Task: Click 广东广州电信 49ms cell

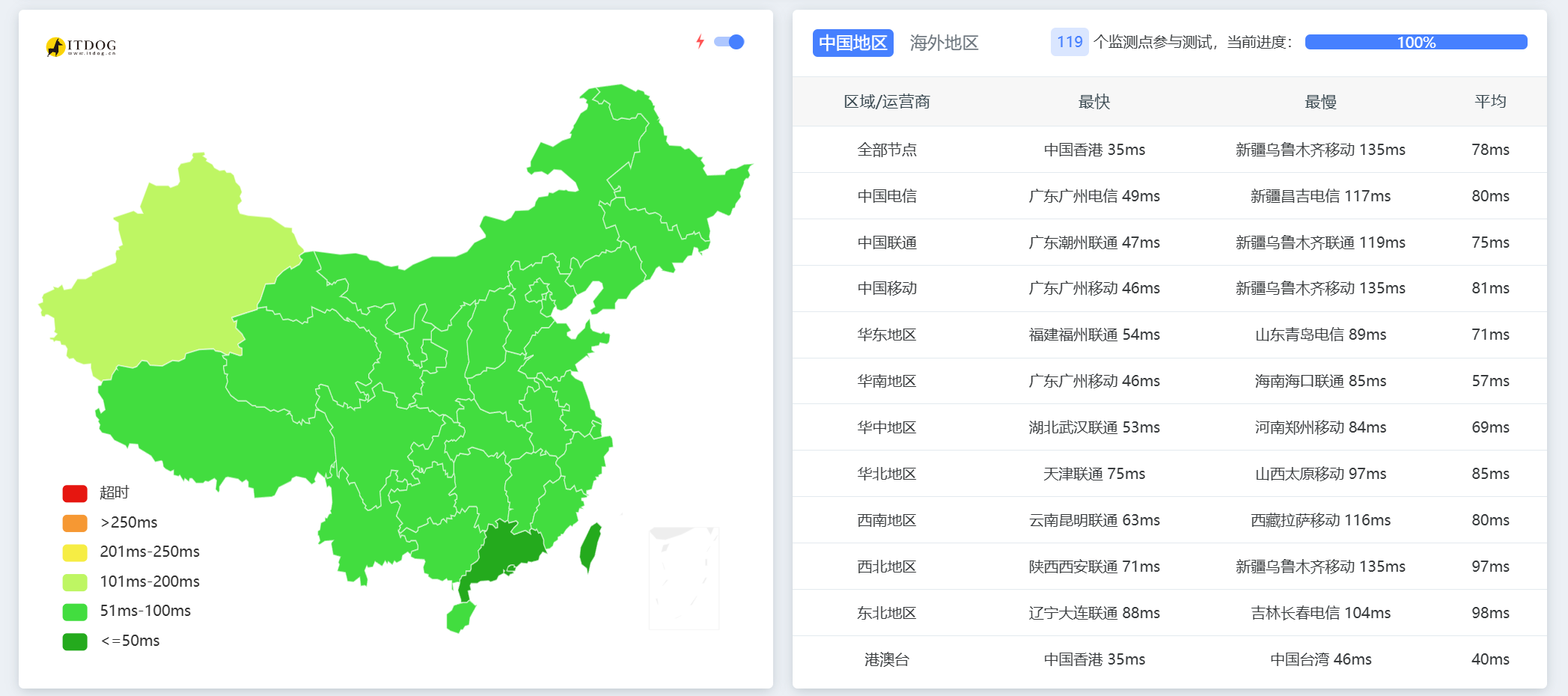Action: point(1094,196)
